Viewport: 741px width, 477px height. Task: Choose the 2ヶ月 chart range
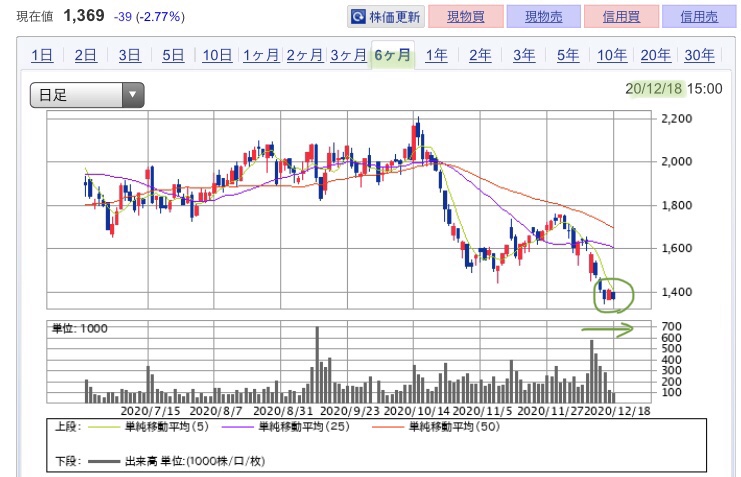pyautogui.click(x=304, y=55)
